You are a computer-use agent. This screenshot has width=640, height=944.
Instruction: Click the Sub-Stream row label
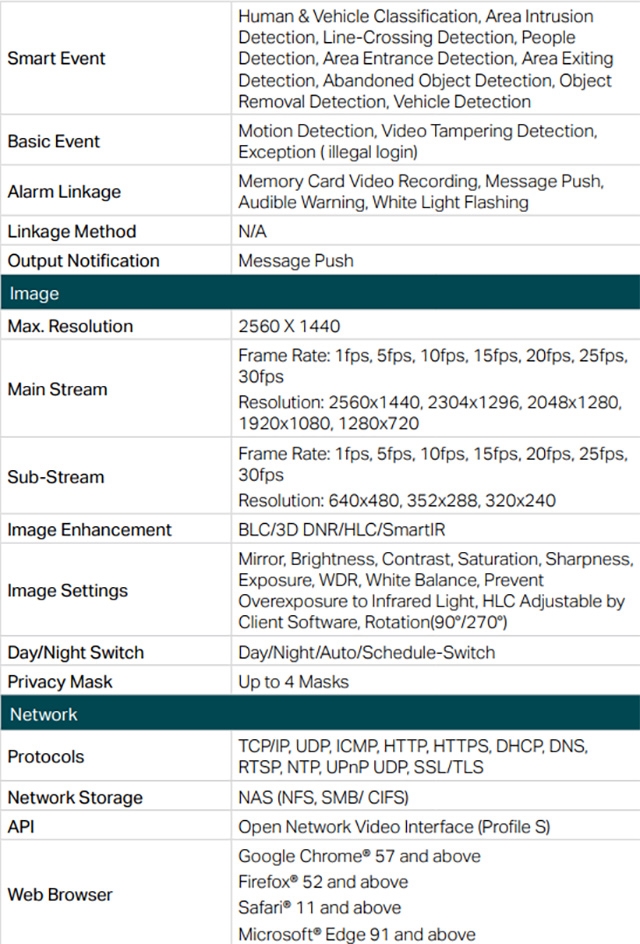(56, 477)
